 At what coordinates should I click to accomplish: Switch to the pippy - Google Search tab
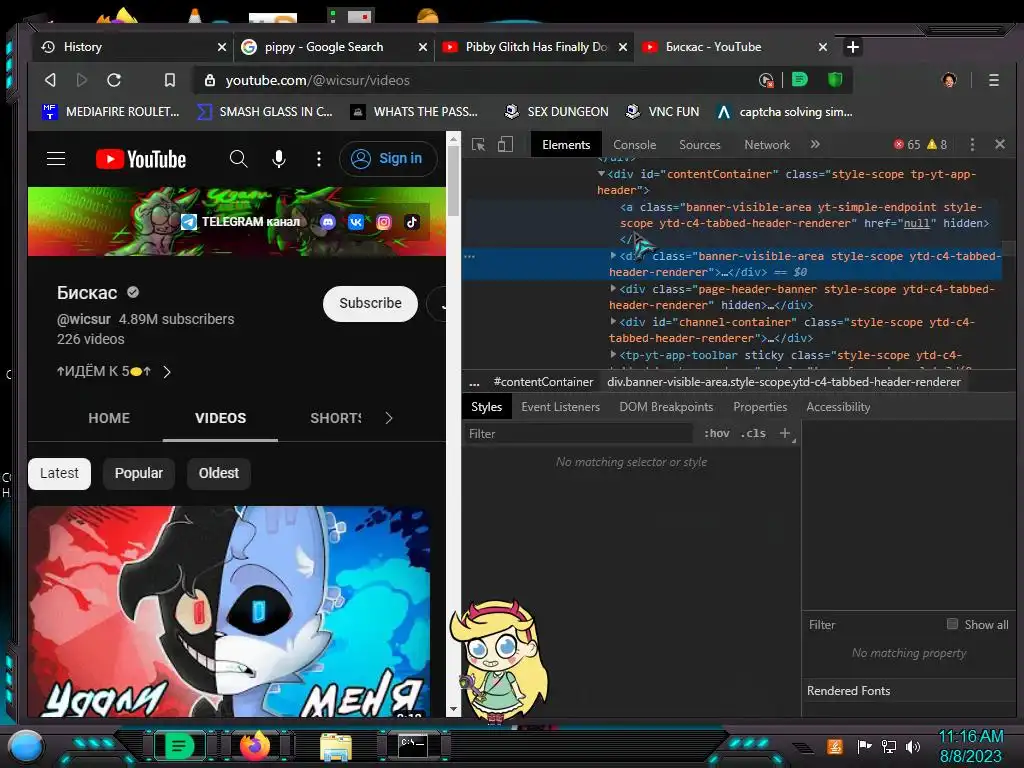(333, 47)
